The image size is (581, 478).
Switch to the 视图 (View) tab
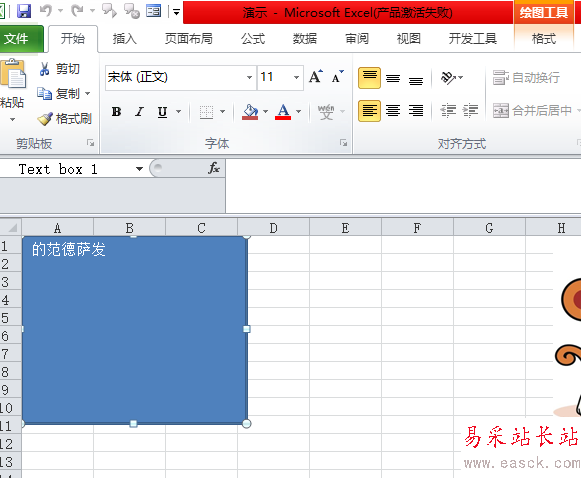click(409, 39)
